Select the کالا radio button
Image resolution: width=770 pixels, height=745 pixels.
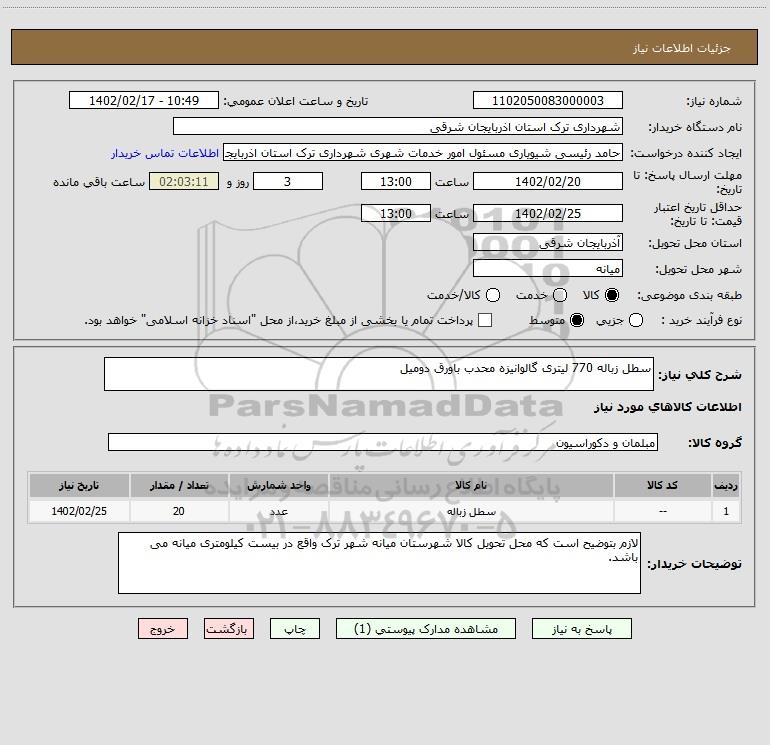coord(612,295)
